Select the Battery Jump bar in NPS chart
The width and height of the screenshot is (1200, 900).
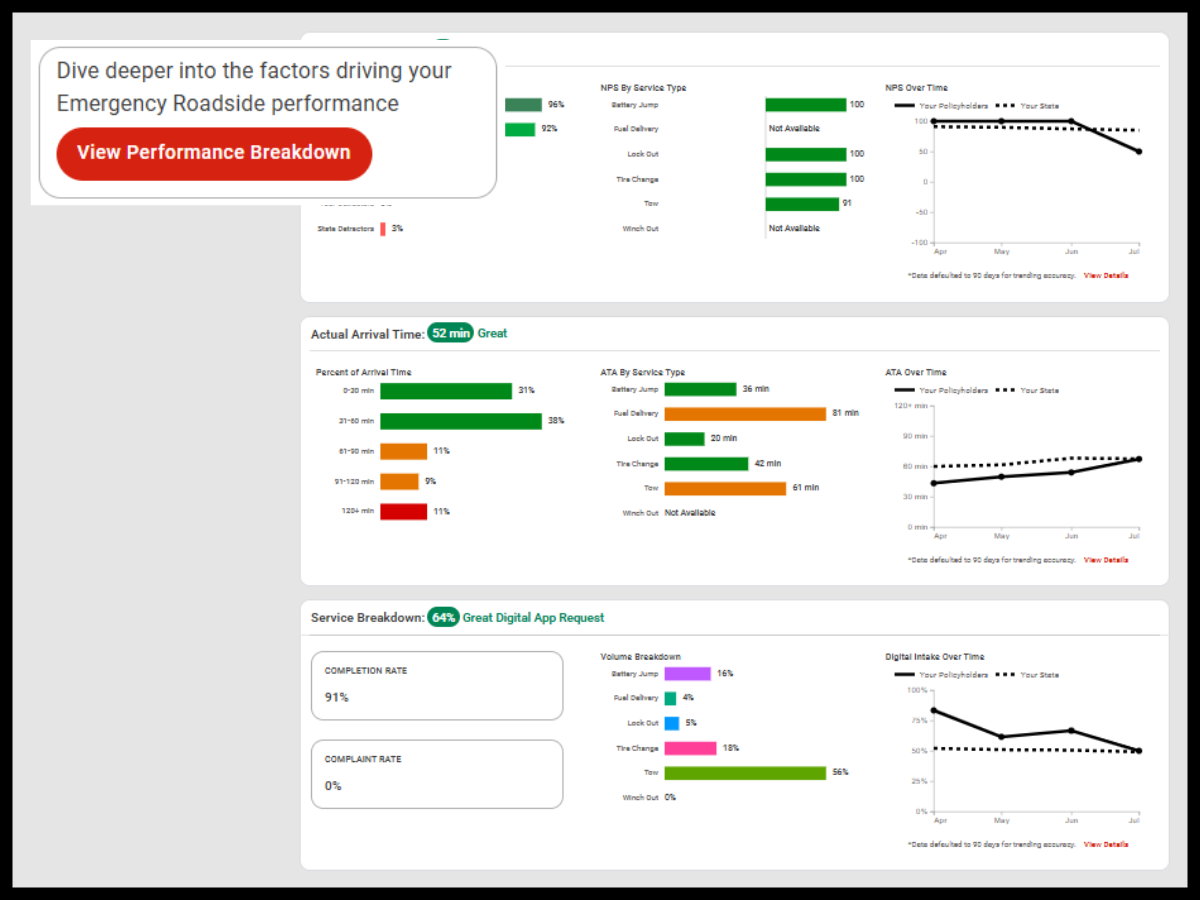coord(805,103)
